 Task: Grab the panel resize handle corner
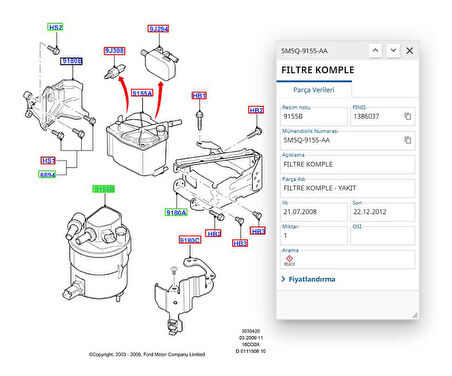click(x=415, y=315)
